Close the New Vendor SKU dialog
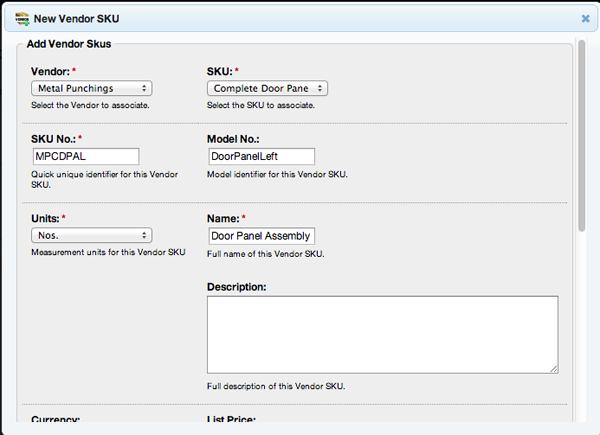 click(x=585, y=18)
